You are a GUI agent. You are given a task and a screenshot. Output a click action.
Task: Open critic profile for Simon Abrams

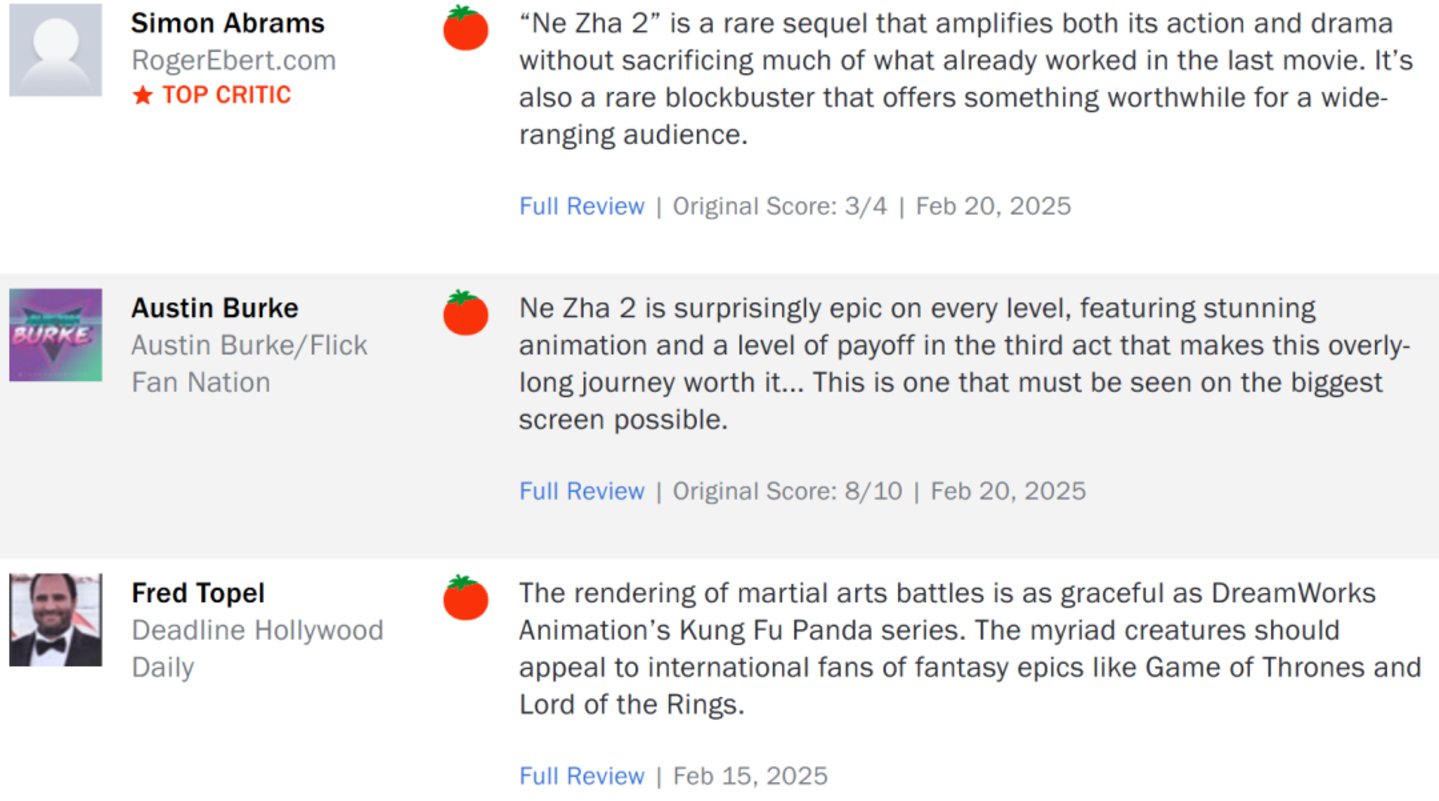228,23
